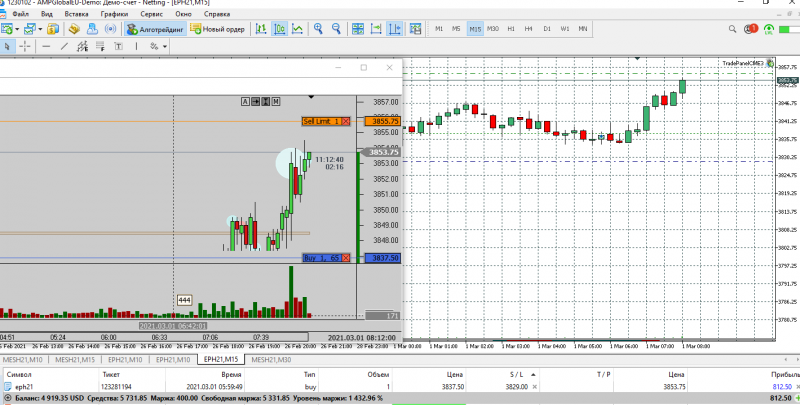Image resolution: width=800 pixels, height=405 pixels.
Task: Open the chart profiles icon
Action: (x=30, y=29)
